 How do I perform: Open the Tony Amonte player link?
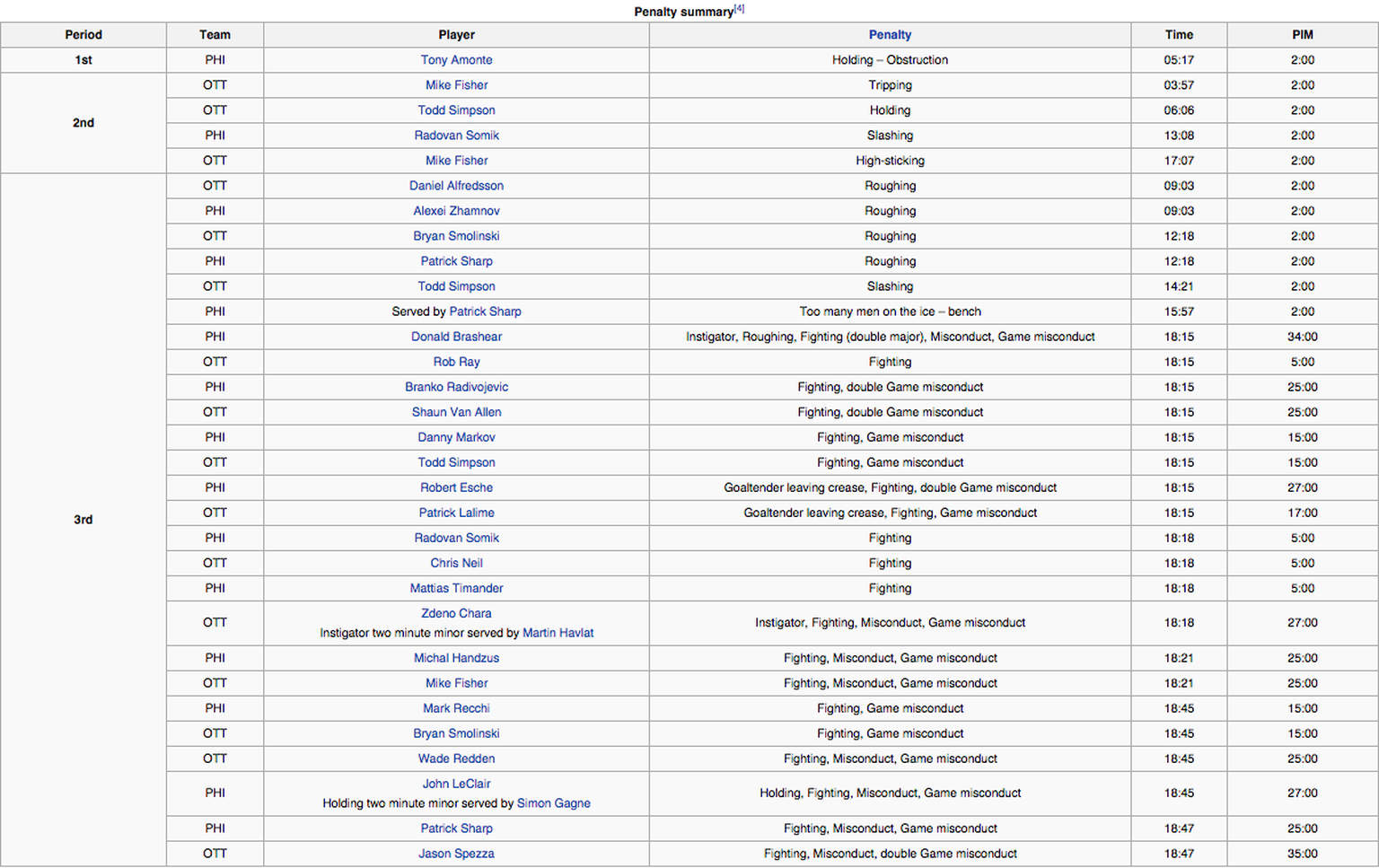point(456,60)
